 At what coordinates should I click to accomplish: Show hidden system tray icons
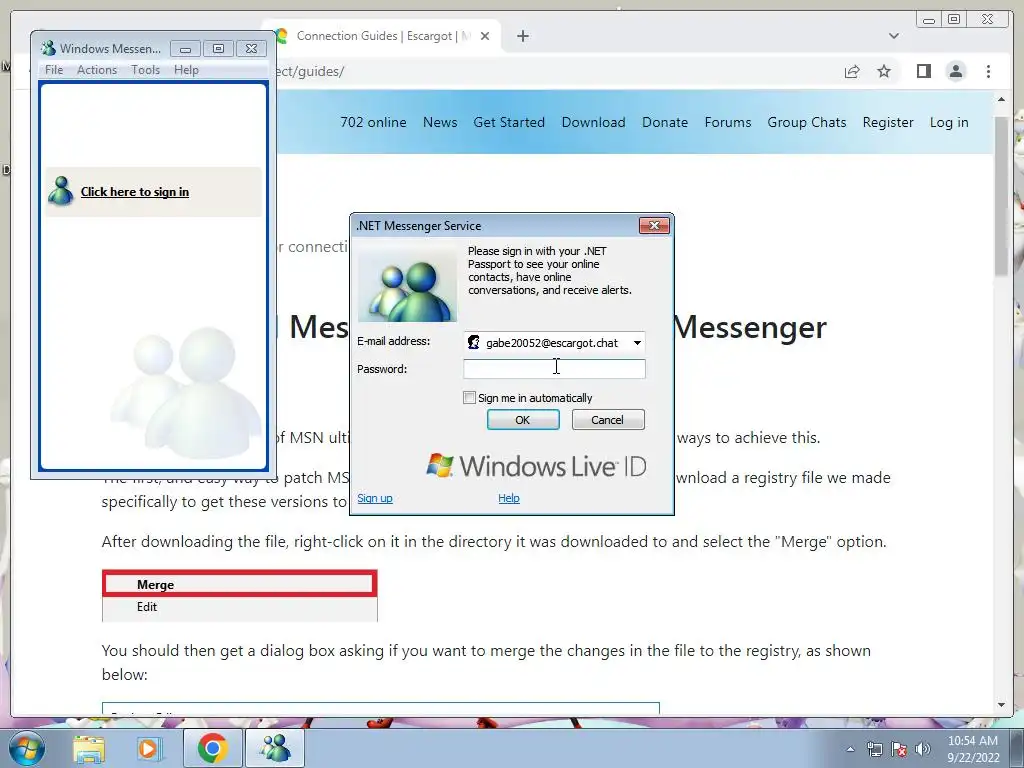tap(850, 749)
